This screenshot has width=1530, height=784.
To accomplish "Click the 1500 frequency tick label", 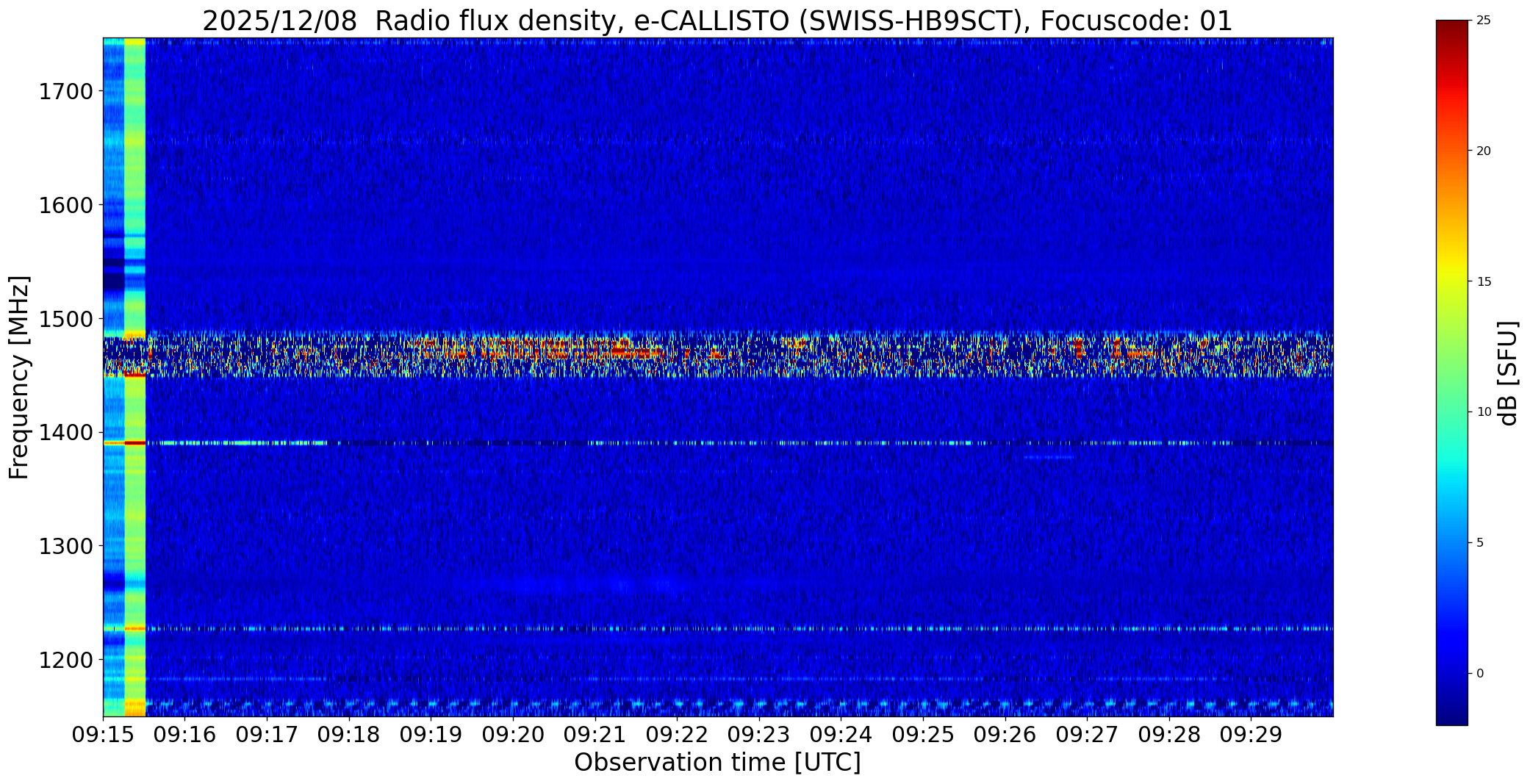I will 66,319.
